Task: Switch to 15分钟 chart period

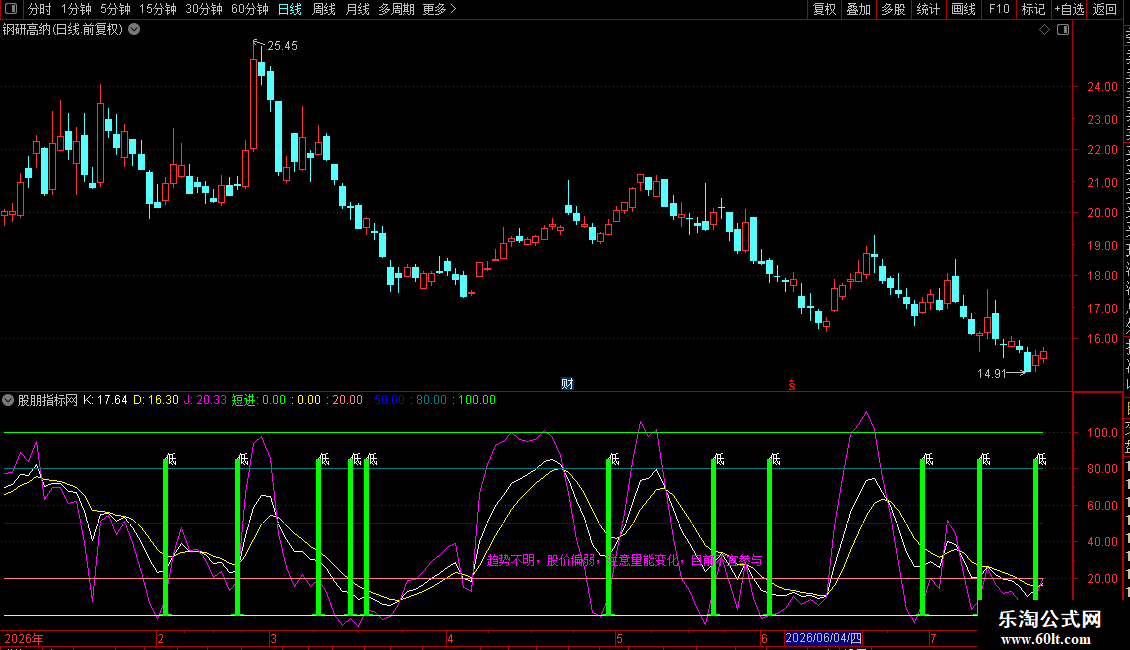Action: pos(158,9)
